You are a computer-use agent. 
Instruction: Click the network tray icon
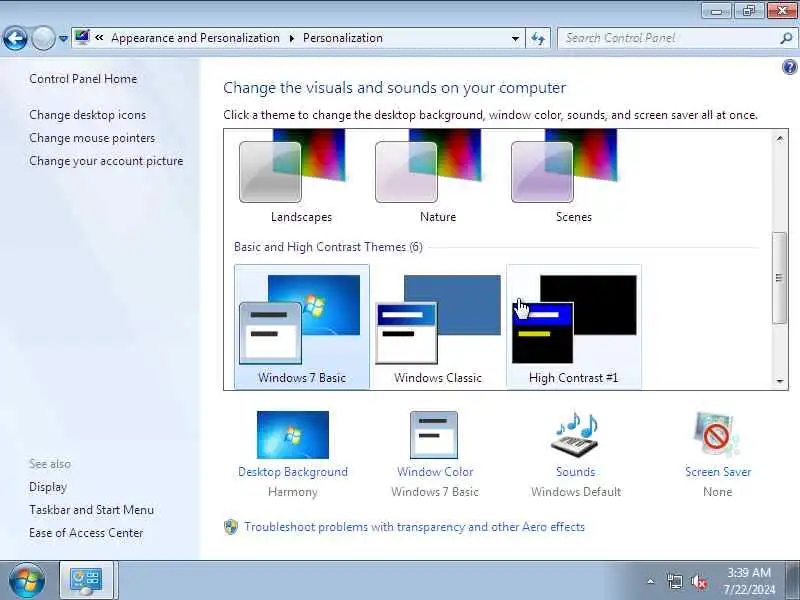(675, 581)
